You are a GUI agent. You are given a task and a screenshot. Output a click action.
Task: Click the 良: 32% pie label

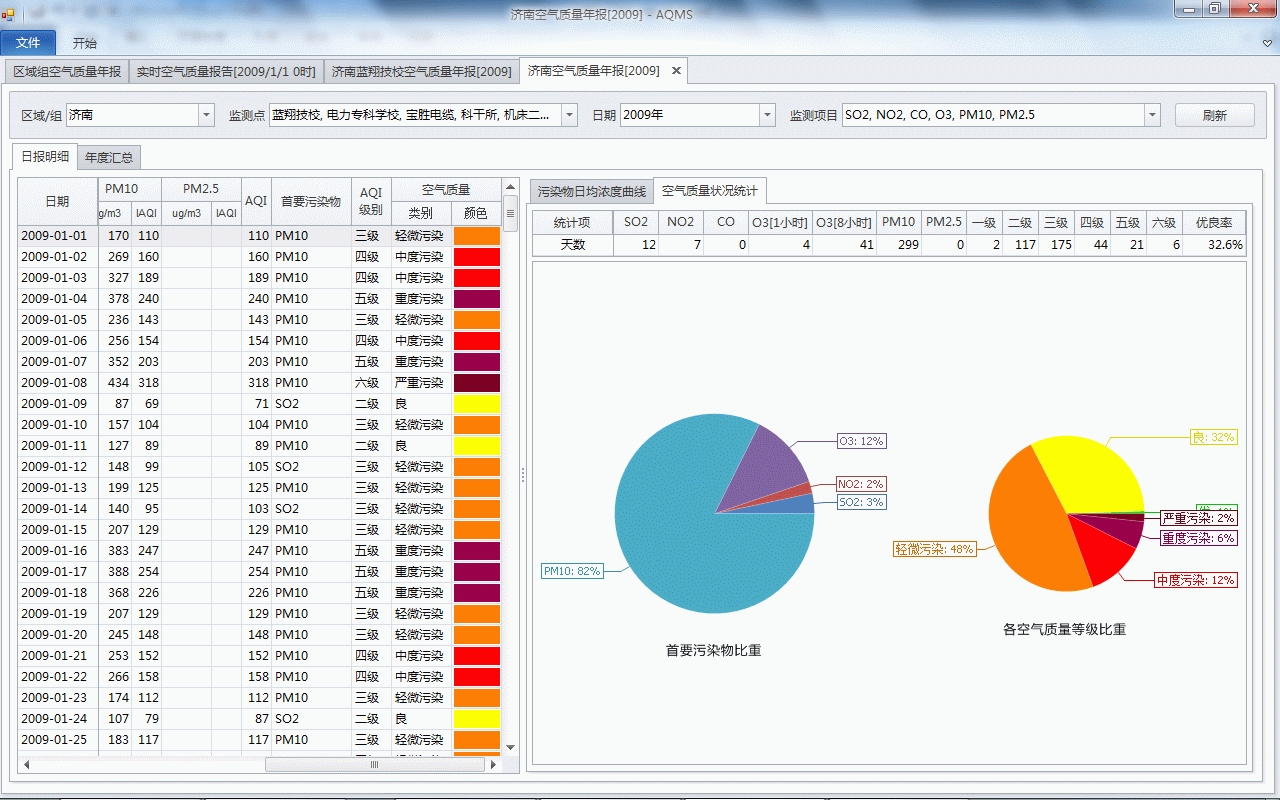(1215, 437)
